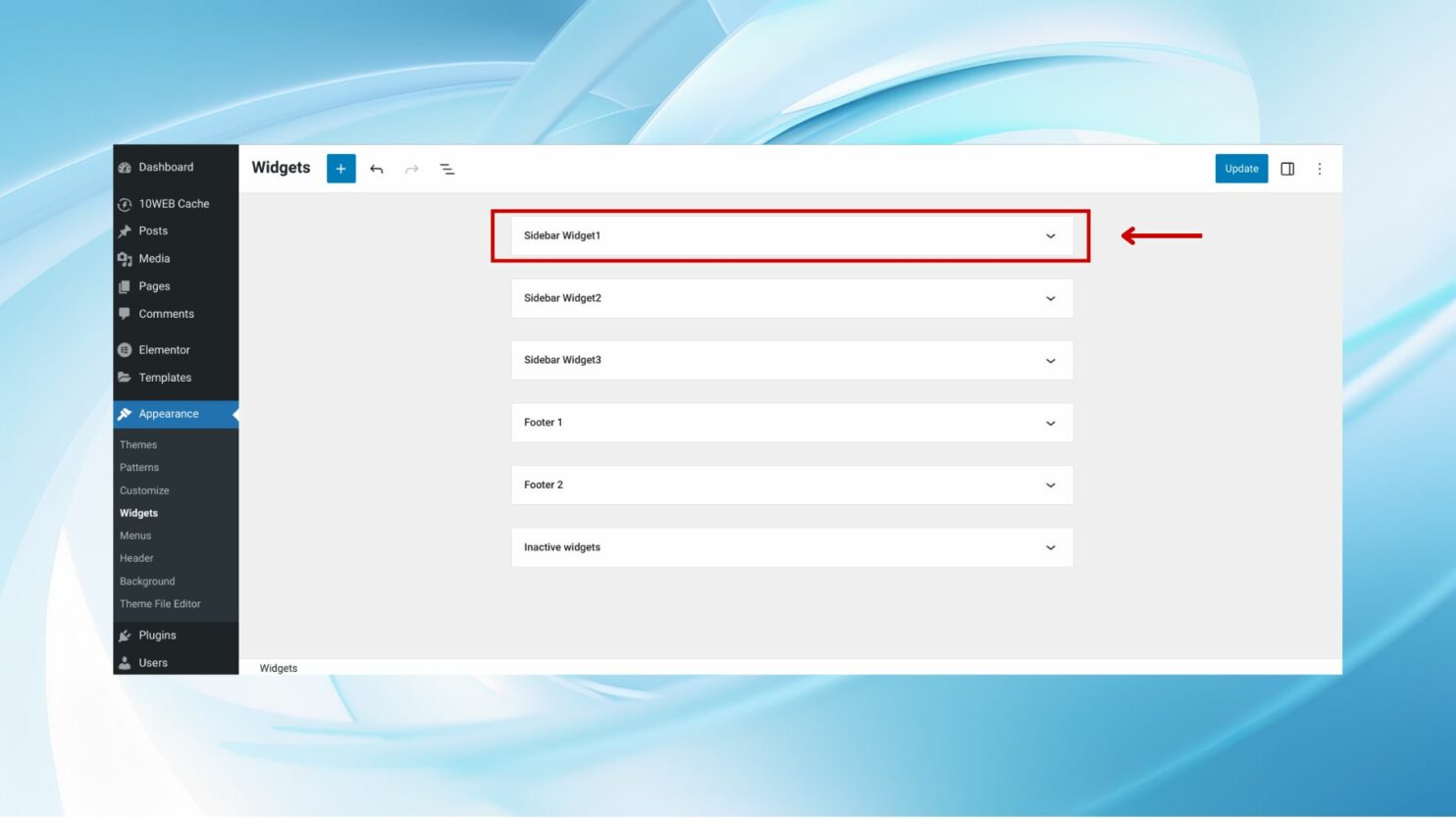Click the Posts pin icon
Image resolution: width=1456 pixels, height=819 pixels.
[x=125, y=230]
